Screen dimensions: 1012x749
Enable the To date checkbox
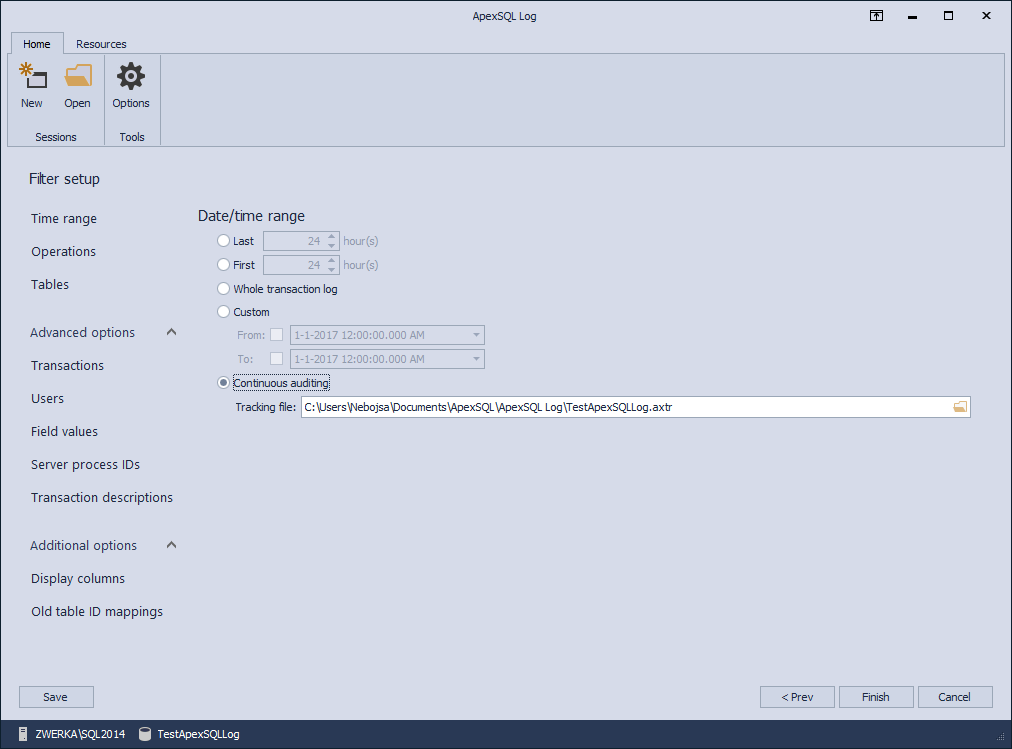click(276, 359)
